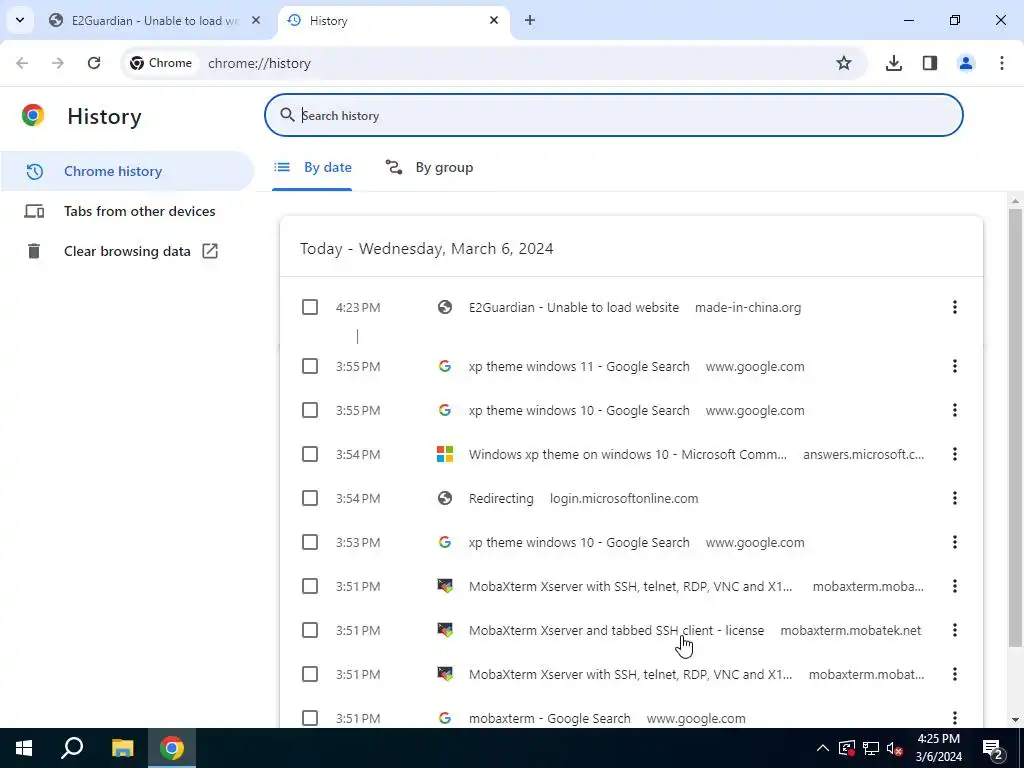Open the Downloads icon in toolbar
Screen dimensions: 1024x768
893,63
